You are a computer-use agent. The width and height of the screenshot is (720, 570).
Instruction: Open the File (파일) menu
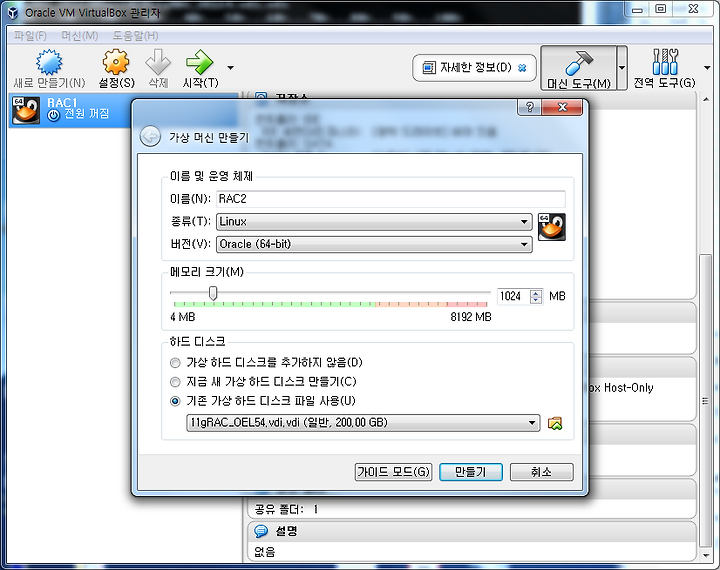(30, 36)
